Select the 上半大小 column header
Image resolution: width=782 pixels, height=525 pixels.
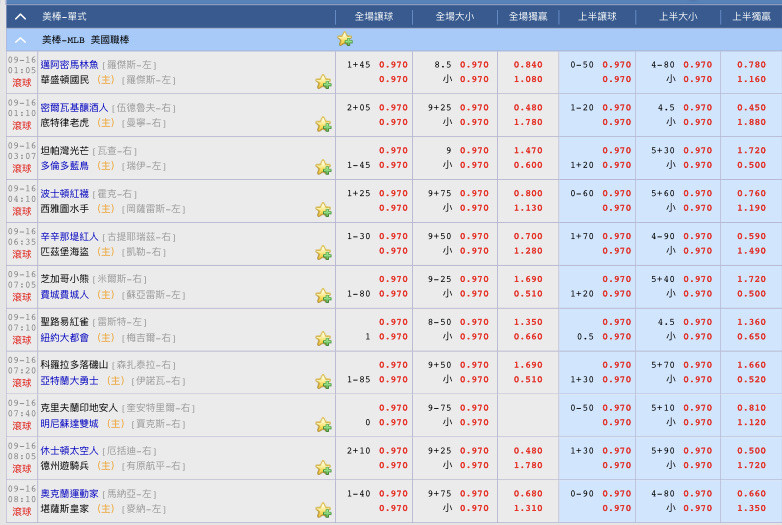[678, 16]
